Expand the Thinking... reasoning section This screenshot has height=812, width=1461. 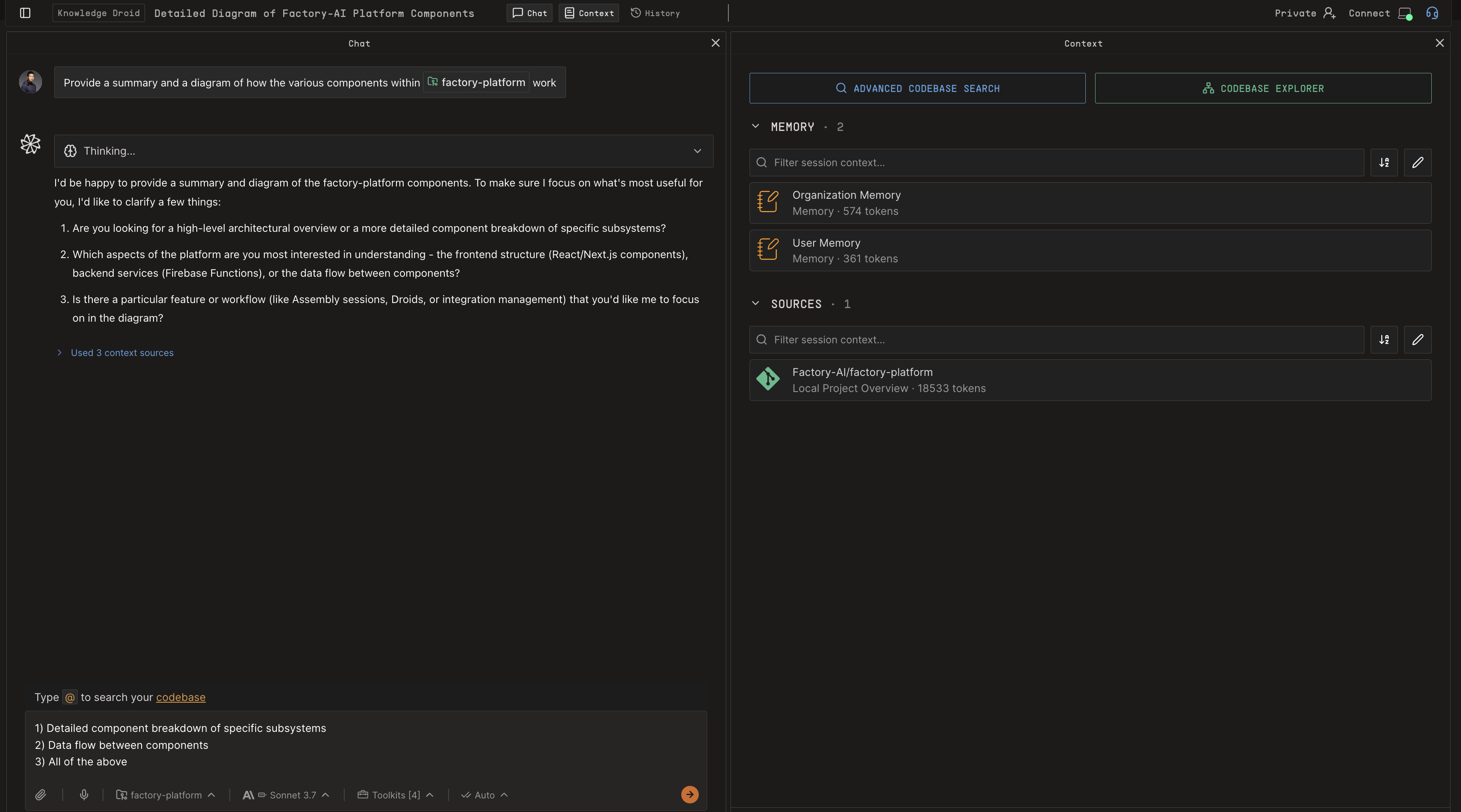pos(697,151)
